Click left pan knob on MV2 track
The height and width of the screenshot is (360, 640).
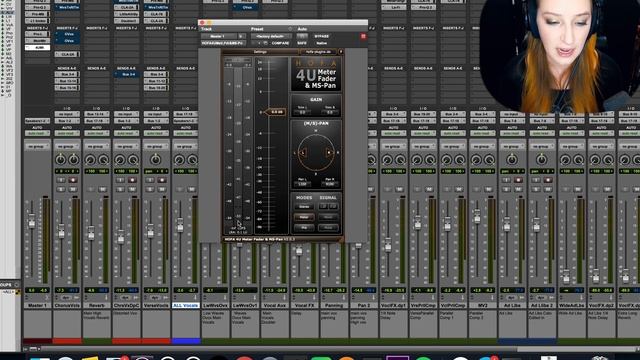point(476,160)
